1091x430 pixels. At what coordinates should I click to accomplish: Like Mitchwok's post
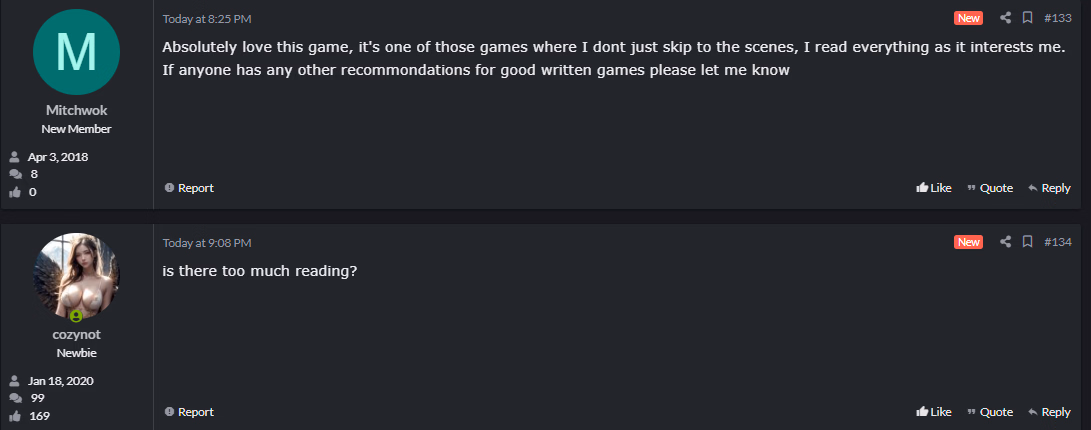coord(934,188)
